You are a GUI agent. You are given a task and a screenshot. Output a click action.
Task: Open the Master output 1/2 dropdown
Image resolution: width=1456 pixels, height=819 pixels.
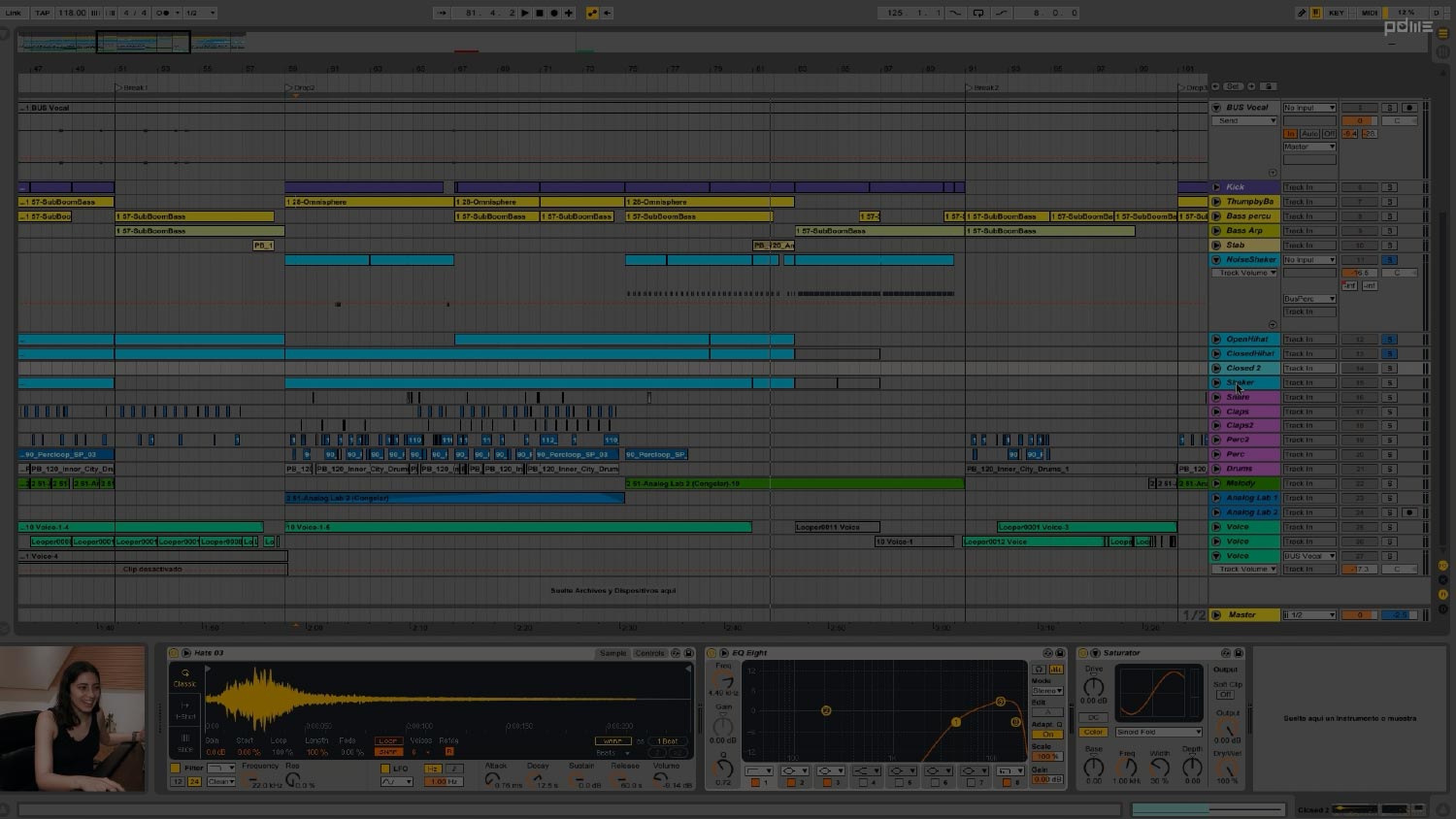(x=1309, y=615)
